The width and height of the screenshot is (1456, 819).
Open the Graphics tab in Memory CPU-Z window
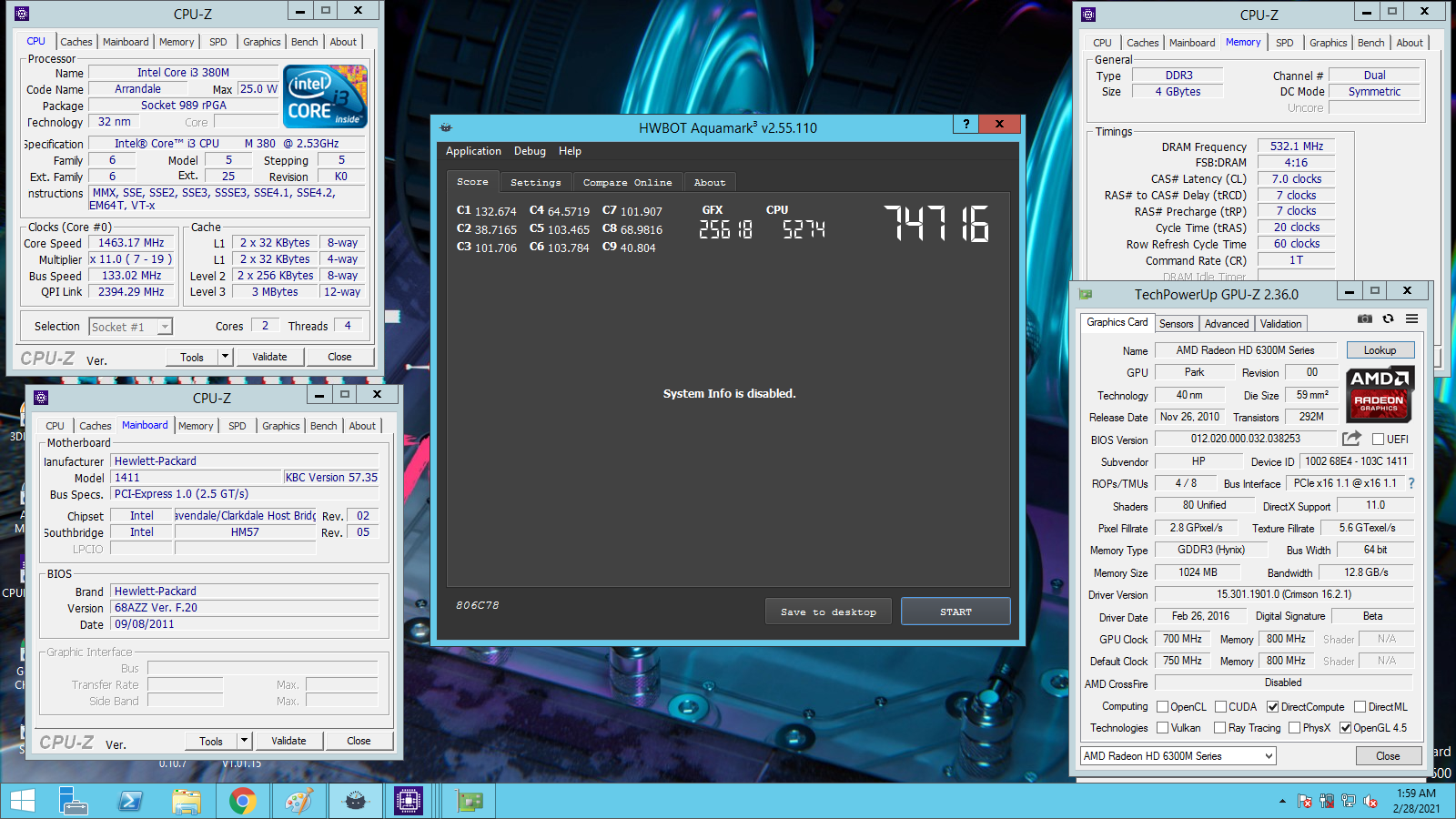tap(1329, 43)
